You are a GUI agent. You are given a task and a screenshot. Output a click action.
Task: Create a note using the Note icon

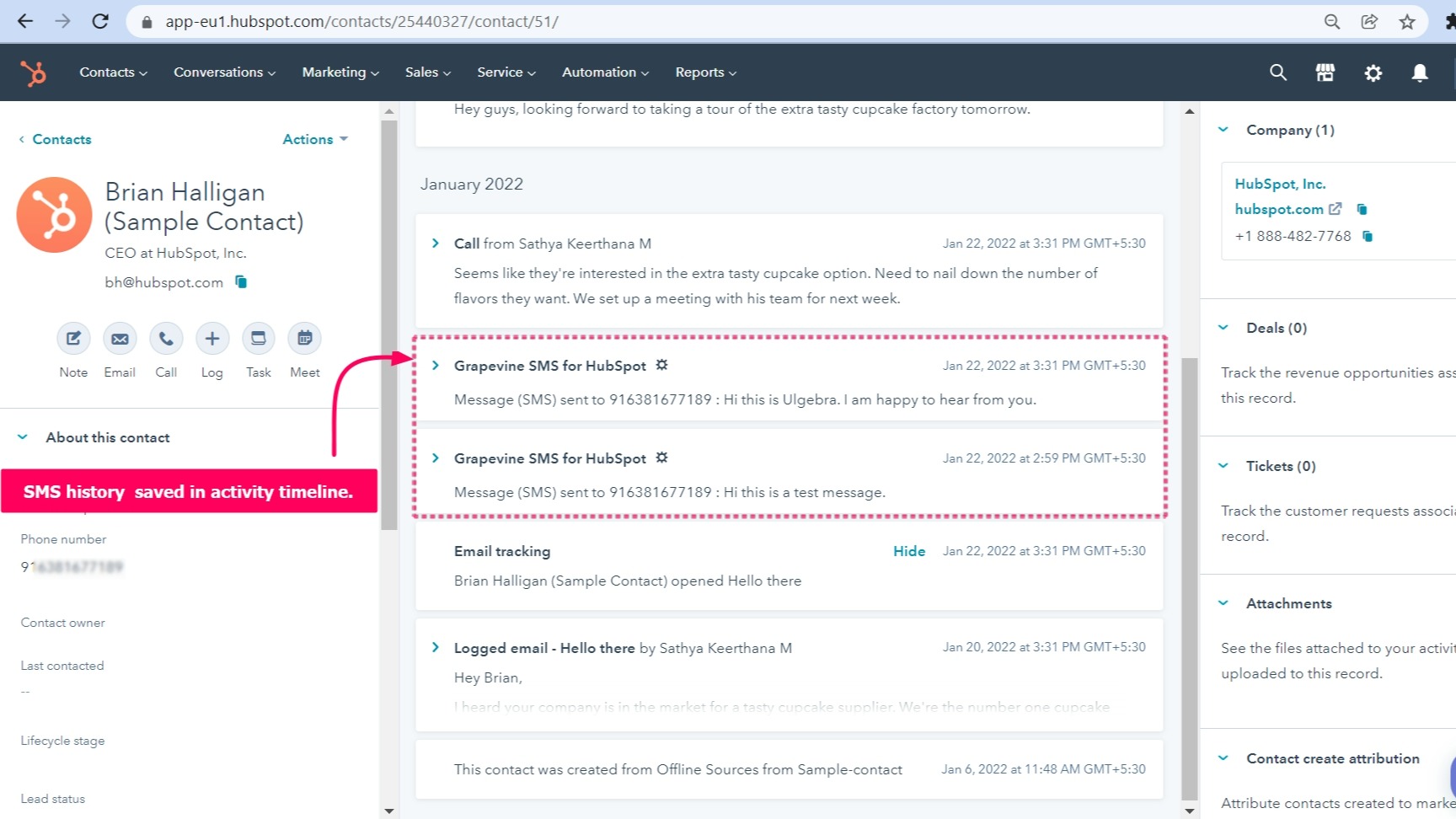pos(73,339)
